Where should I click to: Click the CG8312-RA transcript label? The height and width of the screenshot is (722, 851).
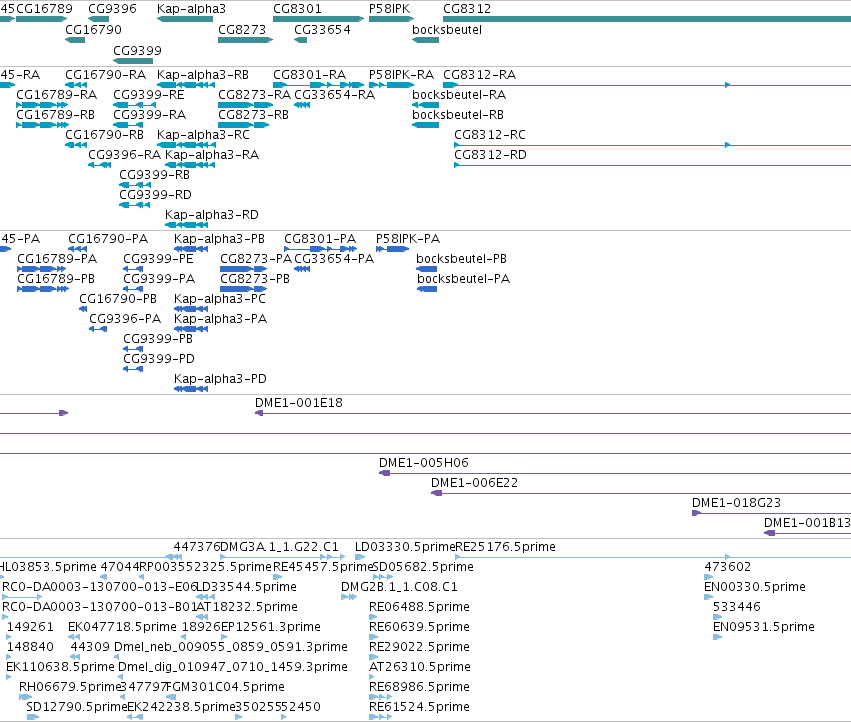479,74
